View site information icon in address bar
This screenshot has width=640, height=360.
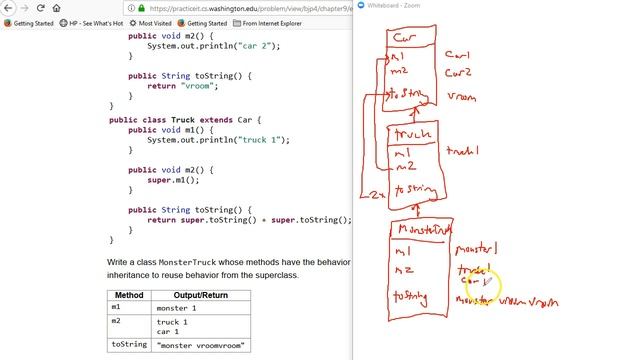131,8
